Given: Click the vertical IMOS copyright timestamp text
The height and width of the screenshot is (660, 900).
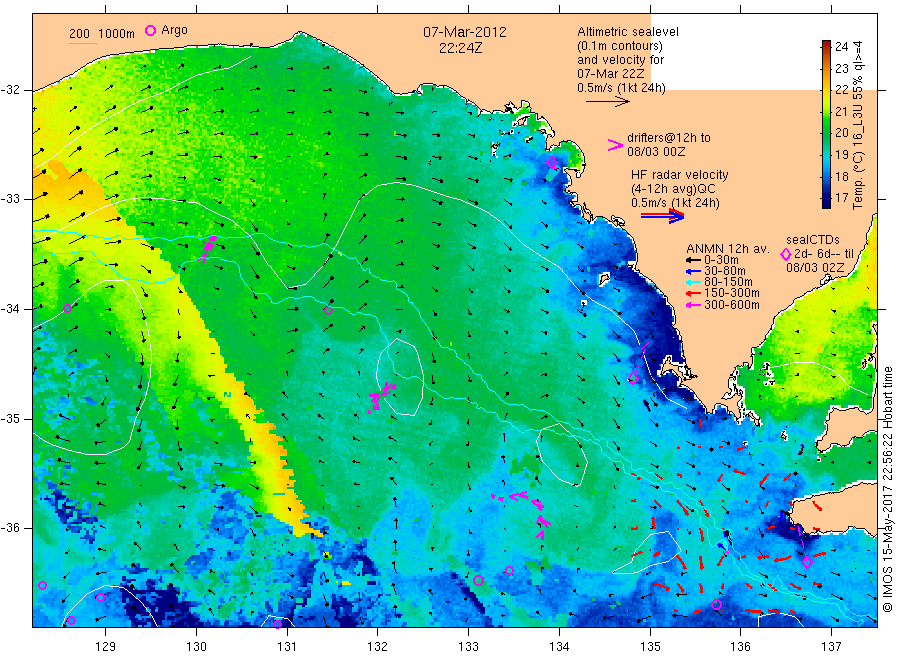Looking at the screenshot, I should pos(887,489).
